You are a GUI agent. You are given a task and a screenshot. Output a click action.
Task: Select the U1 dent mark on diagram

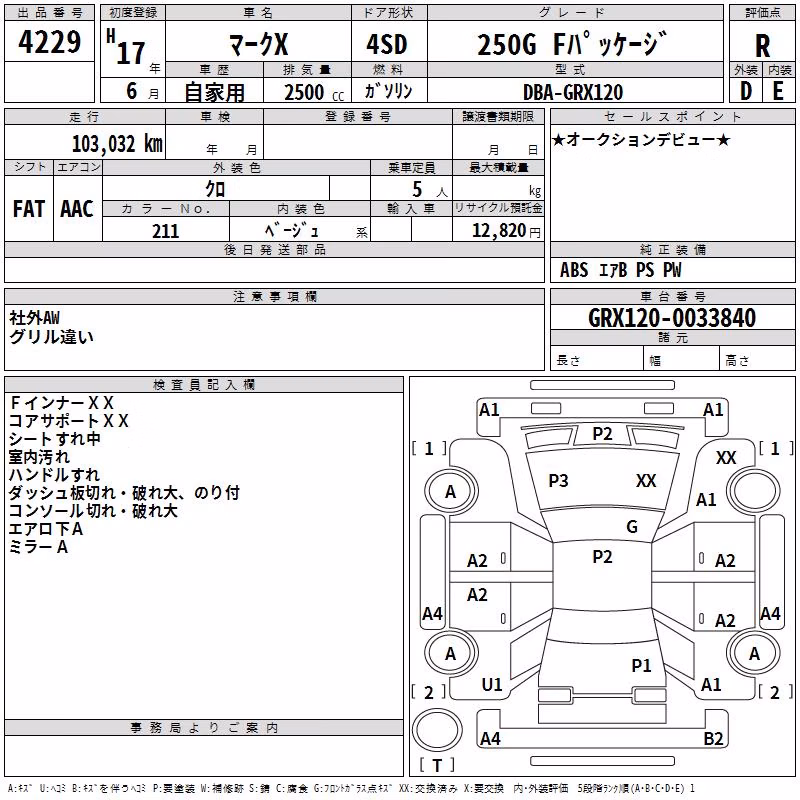click(492, 685)
